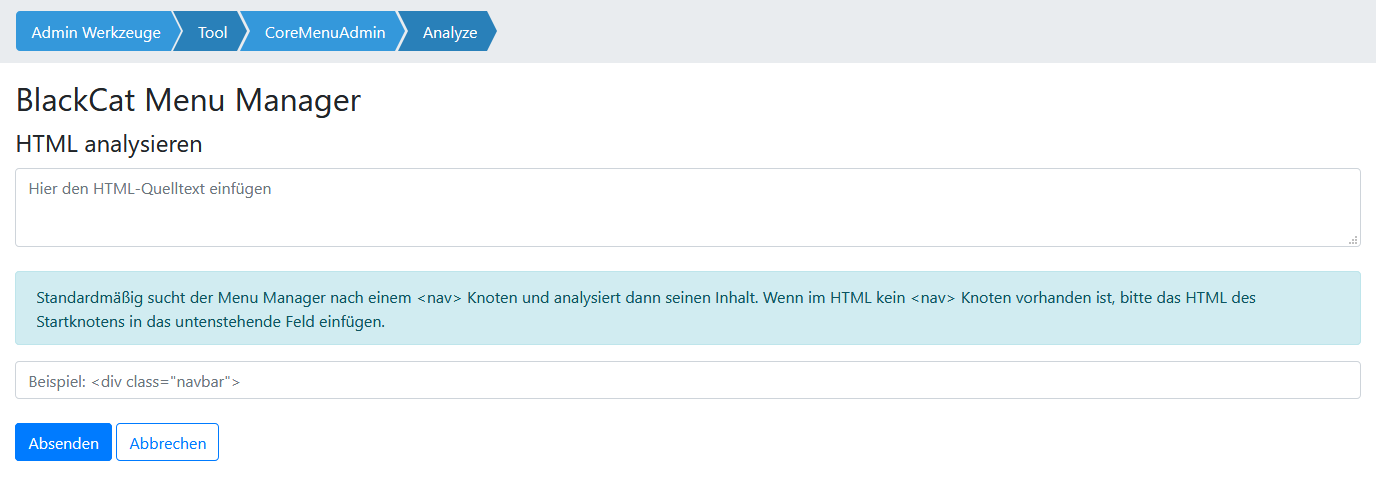Click the BlackCat Menu Manager heading
Screen dimensions: 1377x484
pyautogui.click(x=188, y=100)
